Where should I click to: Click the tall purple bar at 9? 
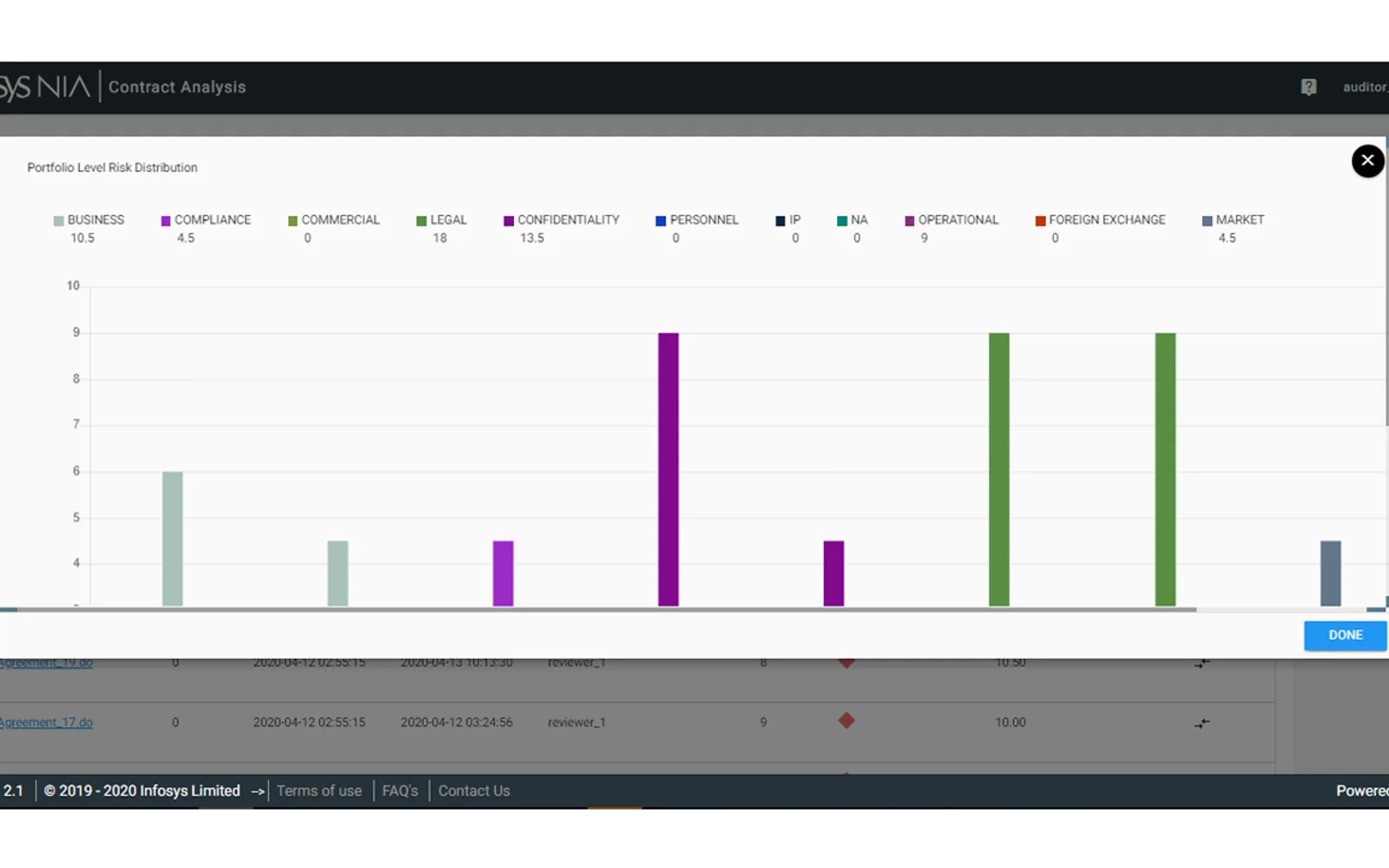[668, 469]
